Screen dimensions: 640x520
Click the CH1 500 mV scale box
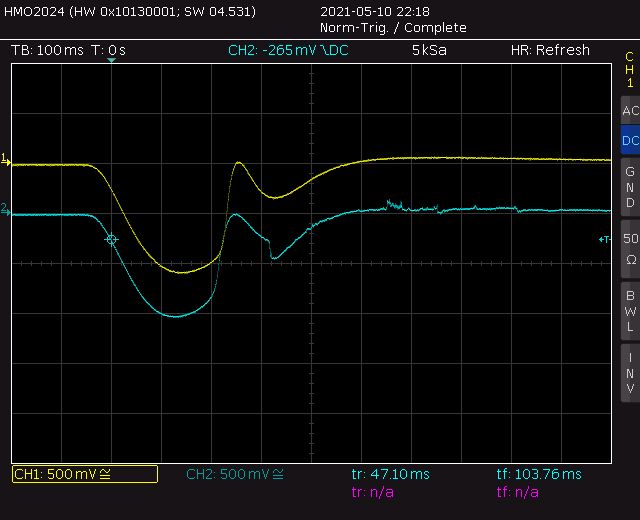tap(85, 474)
